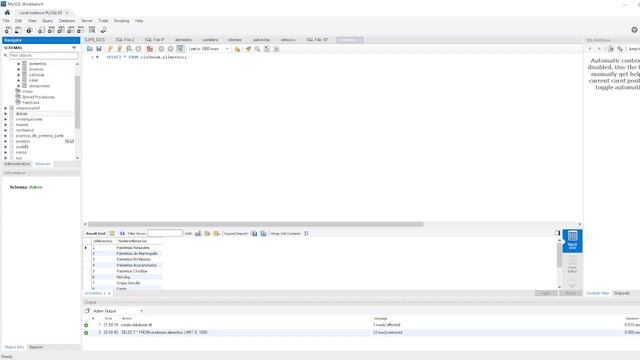
Task: Beautify query broom icon
Action: coord(248,49)
